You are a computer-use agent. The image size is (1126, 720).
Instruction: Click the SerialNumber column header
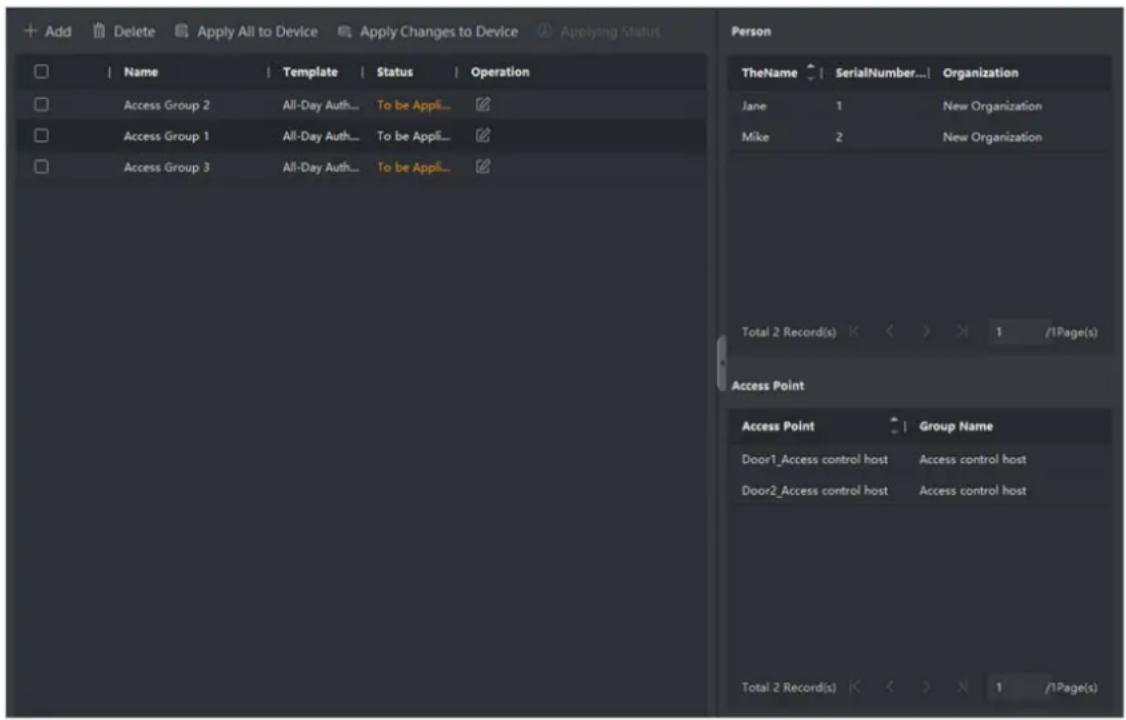pyautogui.click(x=880, y=73)
